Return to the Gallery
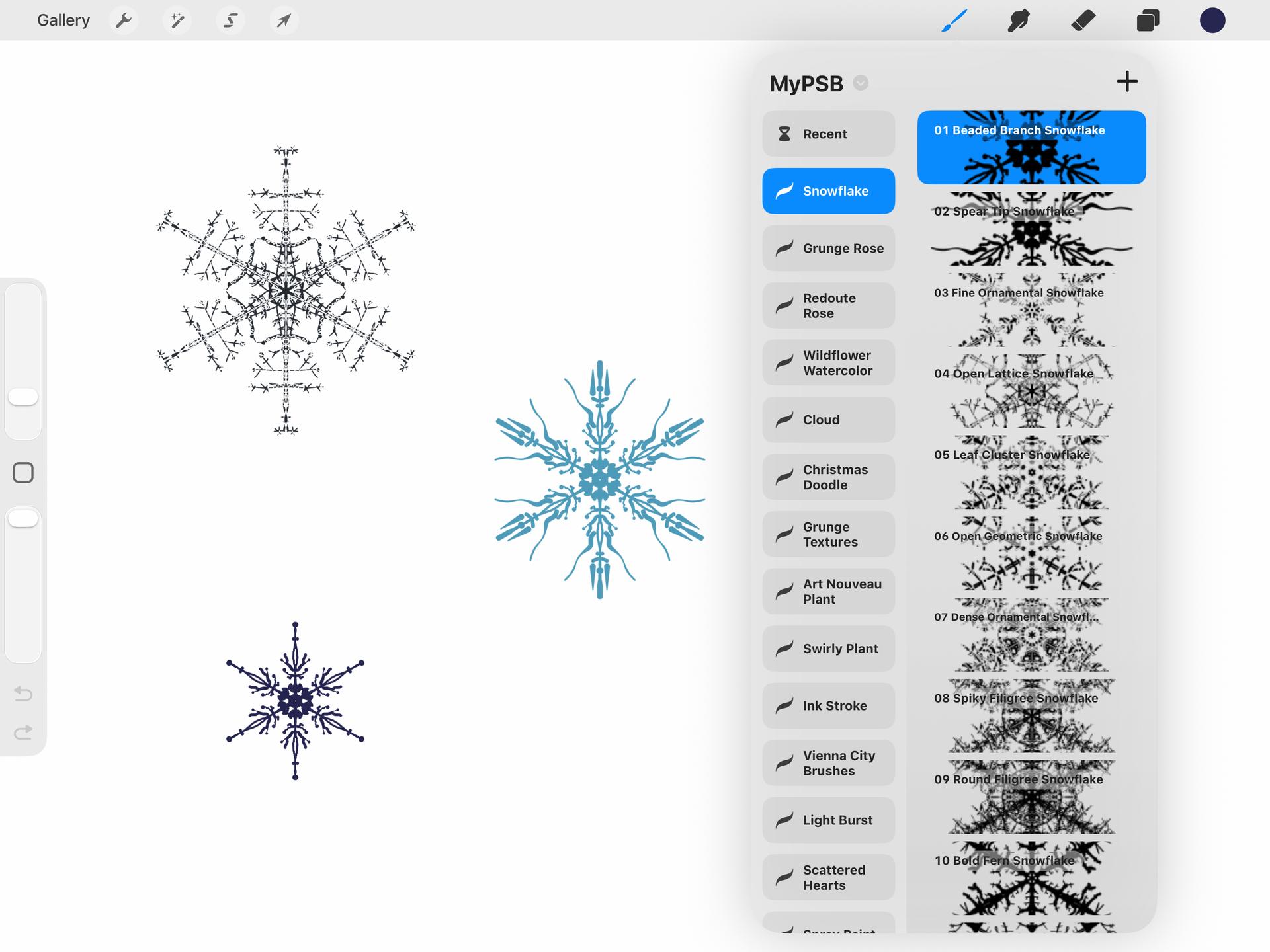1270x952 pixels. [x=63, y=20]
